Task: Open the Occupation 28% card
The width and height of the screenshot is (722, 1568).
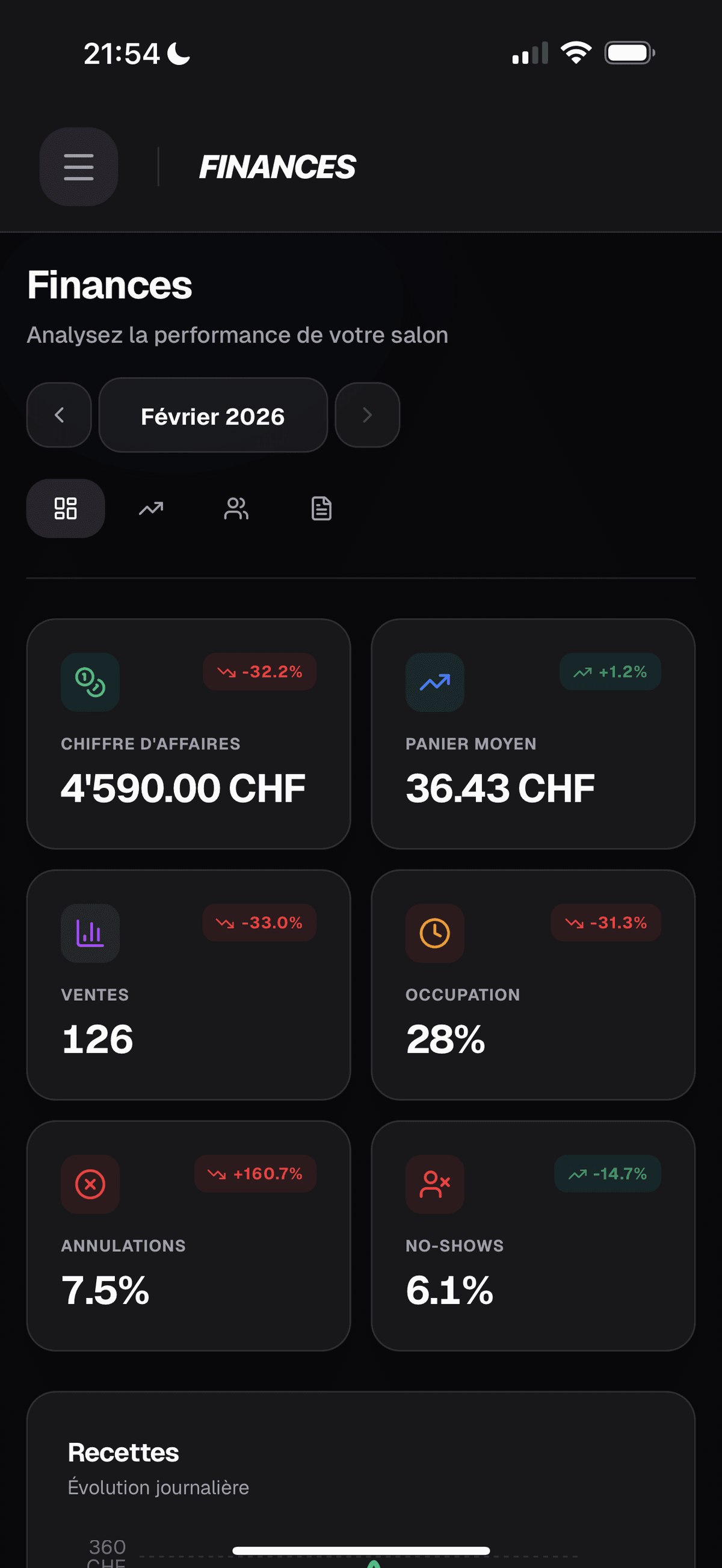Action: [x=532, y=1010]
